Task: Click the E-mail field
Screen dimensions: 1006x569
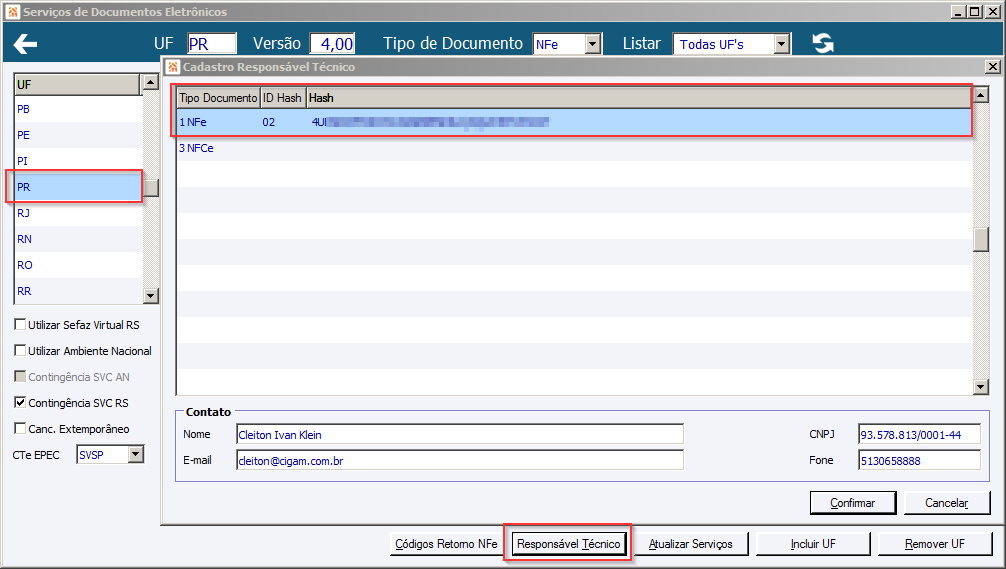Action: [459, 461]
